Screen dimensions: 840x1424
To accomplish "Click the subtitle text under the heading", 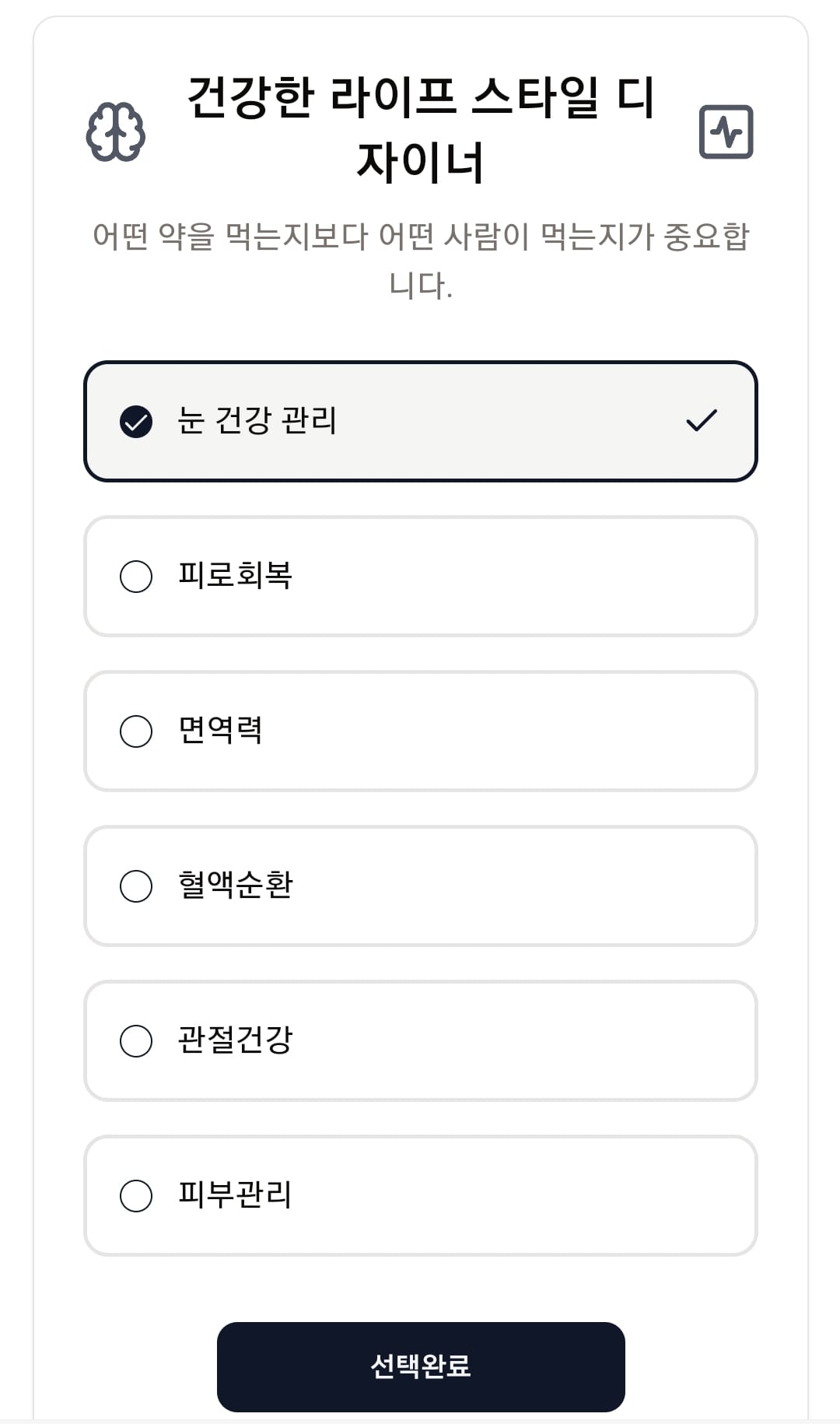I will tap(421, 260).
